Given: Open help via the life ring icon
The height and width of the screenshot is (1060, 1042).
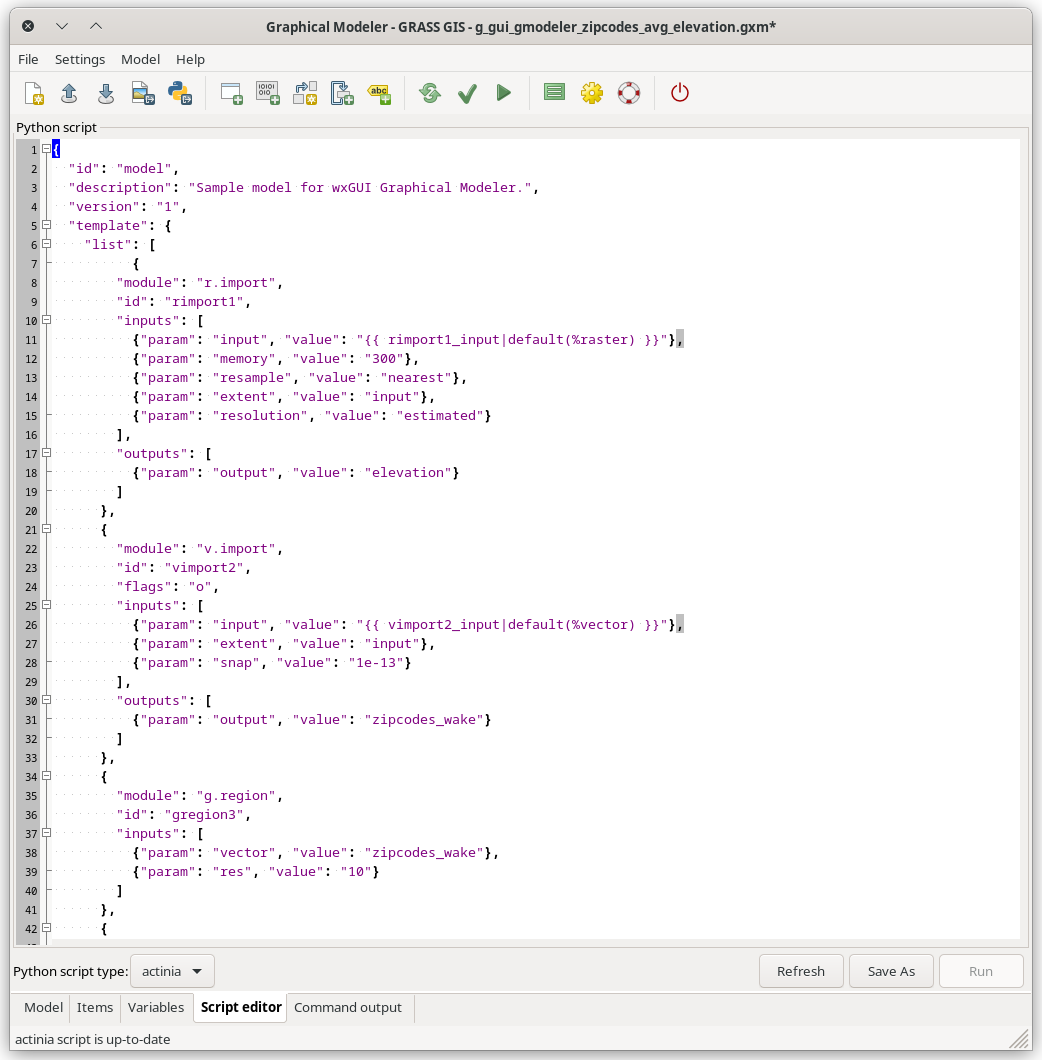Looking at the screenshot, I should click(x=629, y=92).
